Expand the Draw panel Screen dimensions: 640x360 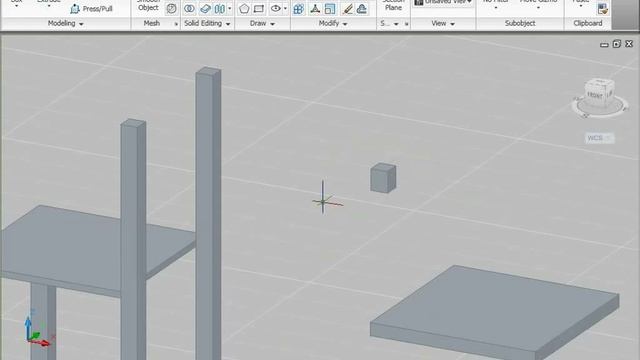(x=262, y=24)
